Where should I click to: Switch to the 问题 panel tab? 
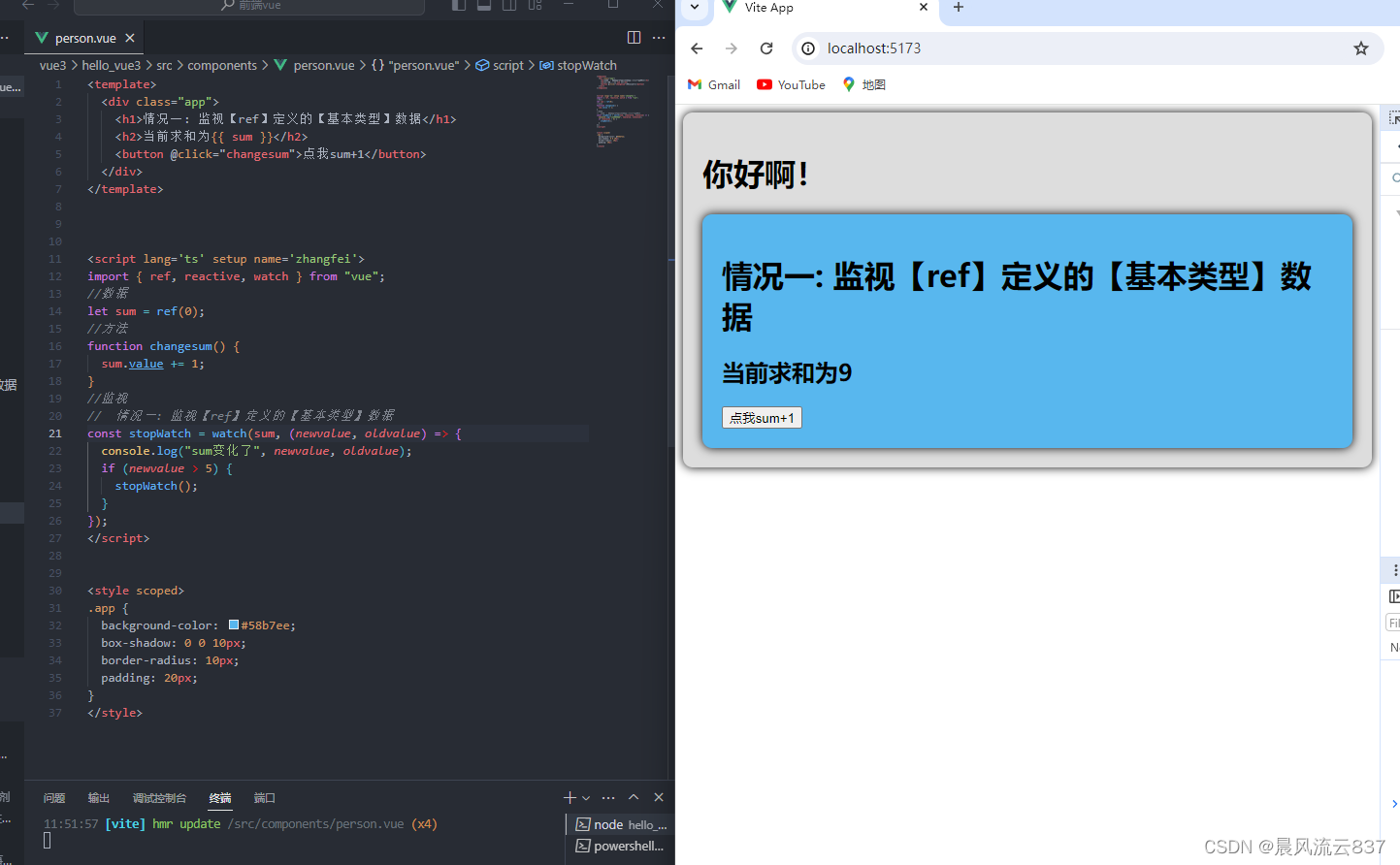[x=54, y=798]
